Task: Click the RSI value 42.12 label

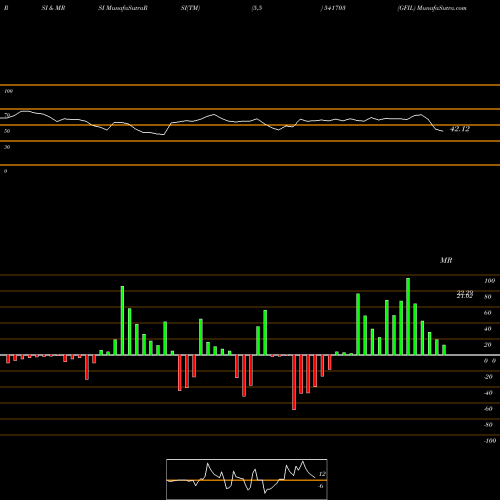Action: (x=460, y=129)
